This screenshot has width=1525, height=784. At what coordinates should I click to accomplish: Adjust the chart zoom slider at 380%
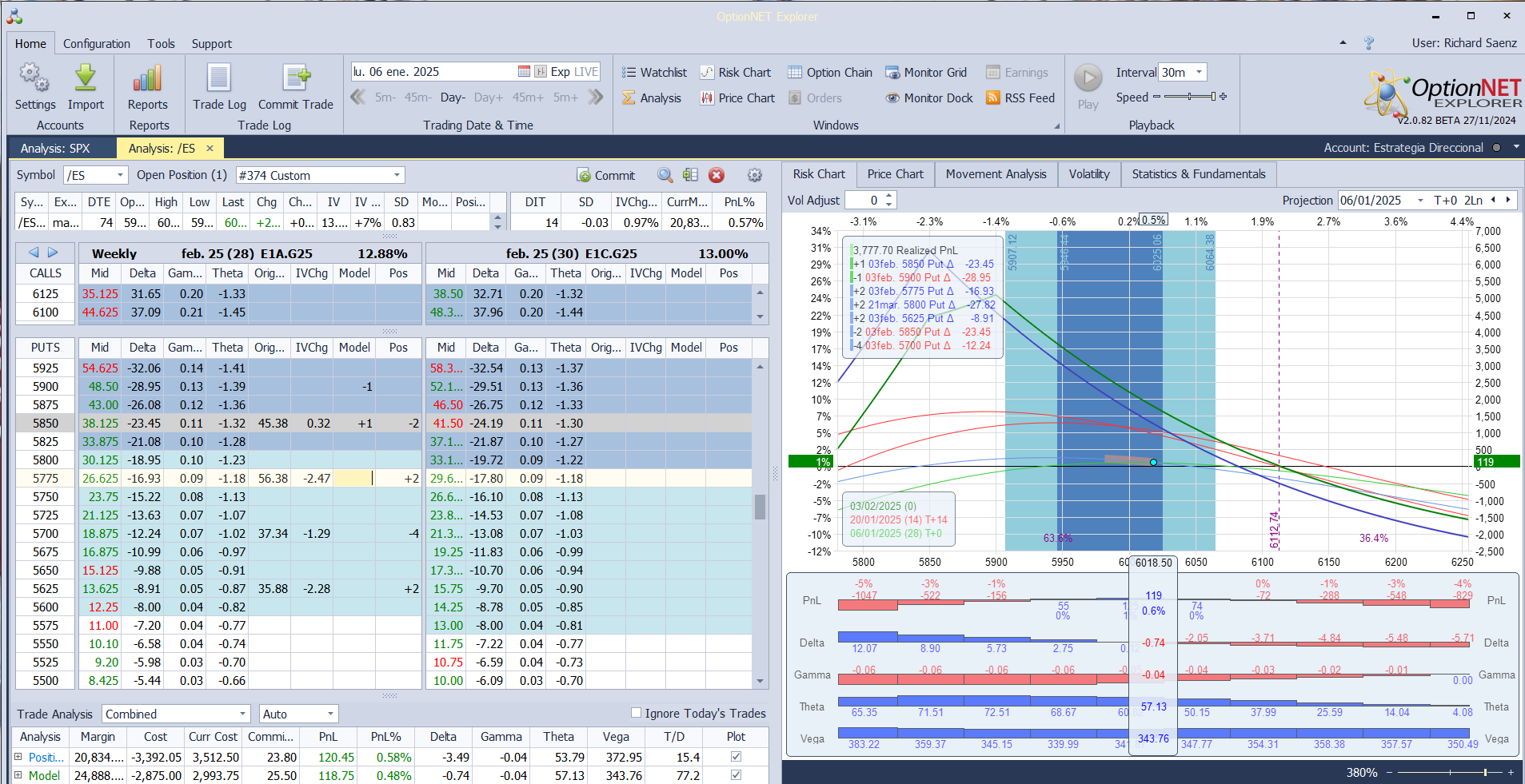[x=1451, y=773]
